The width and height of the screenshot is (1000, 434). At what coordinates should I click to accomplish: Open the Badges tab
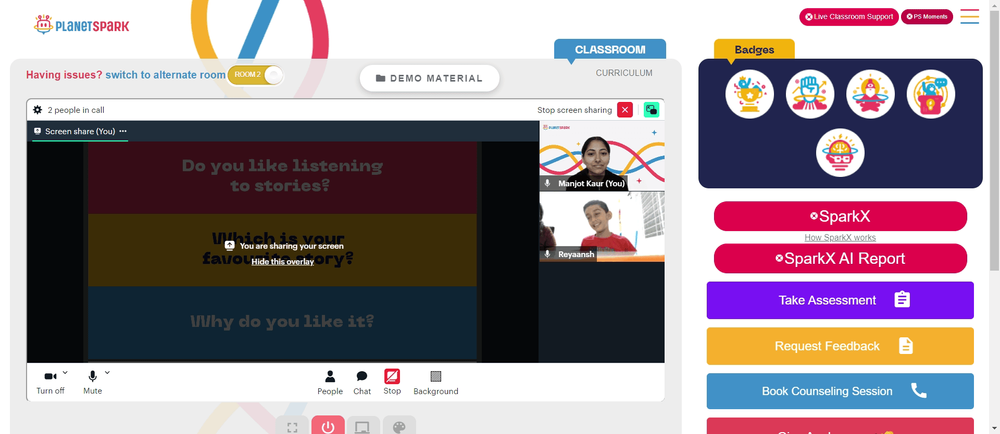pyautogui.click(x=754, y=50)
